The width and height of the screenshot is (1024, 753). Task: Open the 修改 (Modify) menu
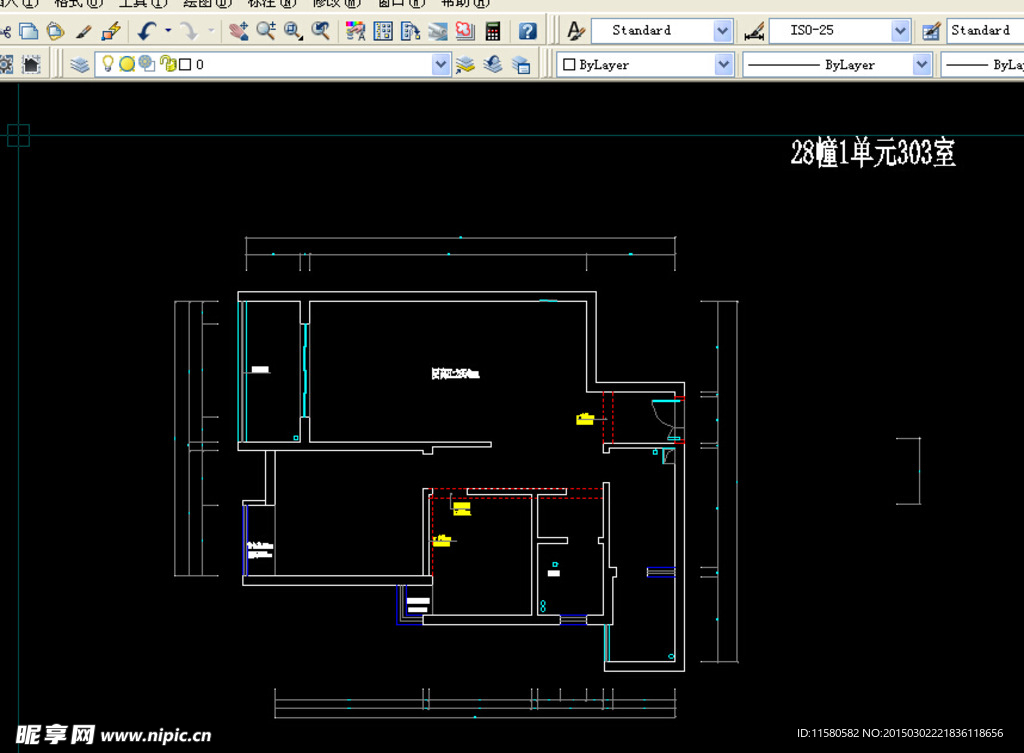(336, 3)
